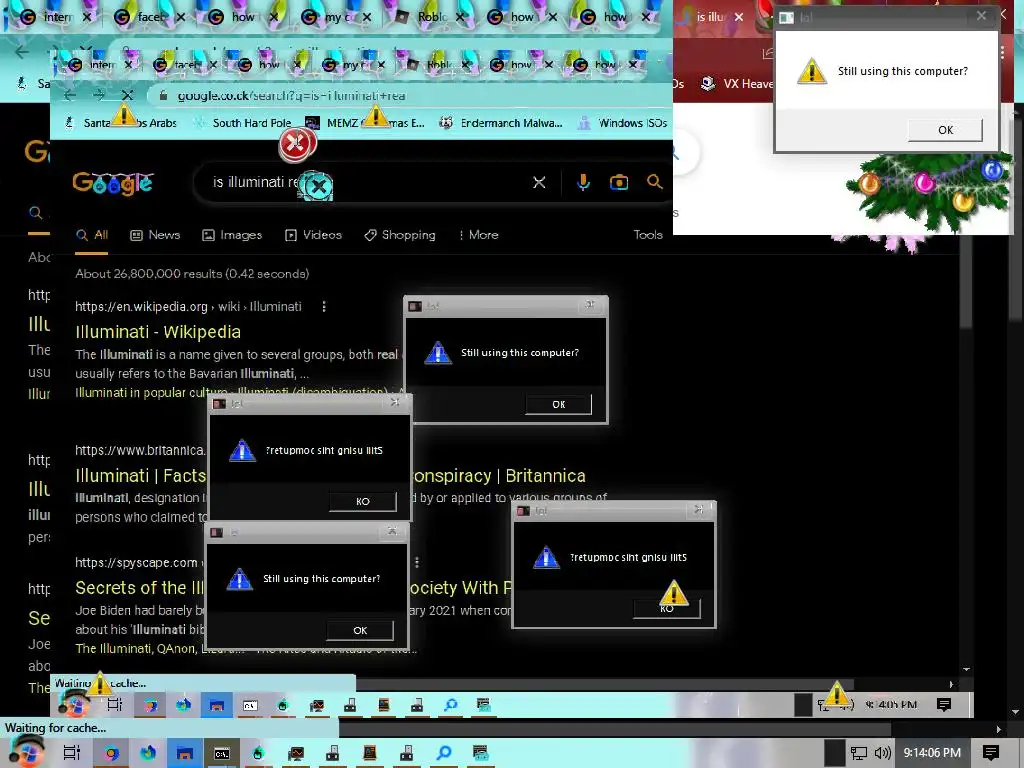Open the Windows ISOs bookmark

(x=623, y=123)
